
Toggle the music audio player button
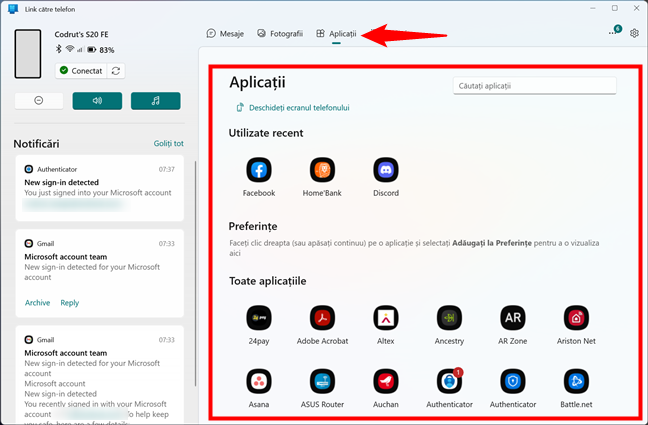coord(155,100)
